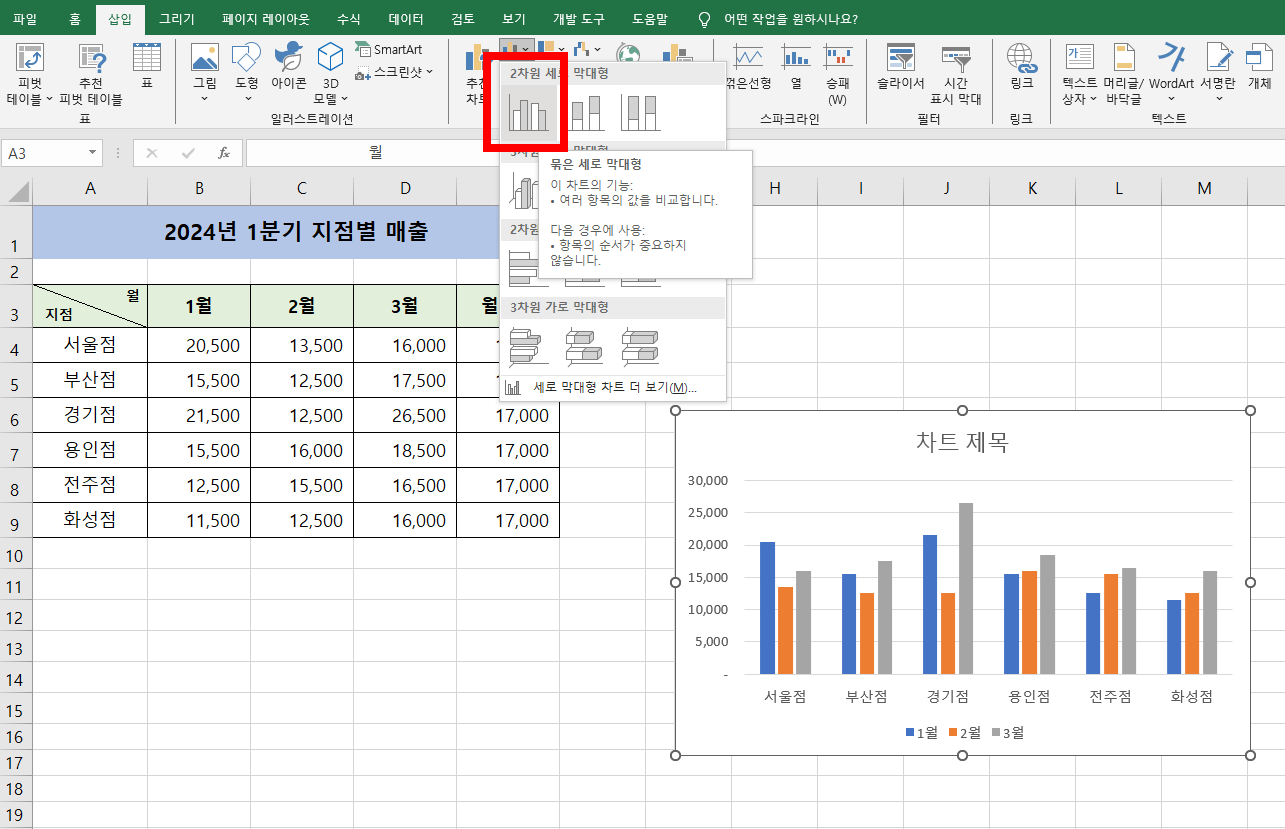Click the 3D map globe icon
Screen dimensions: 1285x829
628,55
